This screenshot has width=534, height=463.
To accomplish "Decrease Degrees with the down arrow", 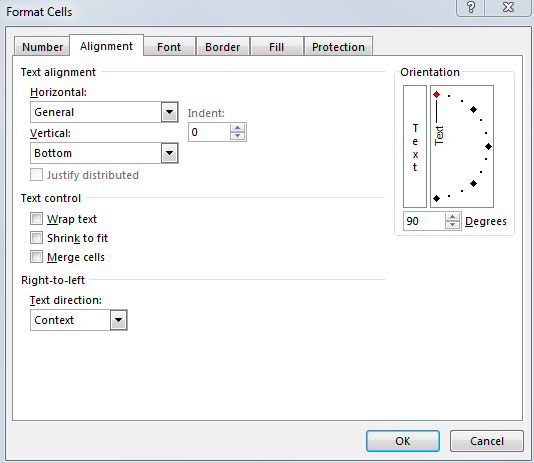I will pos(453,225).
